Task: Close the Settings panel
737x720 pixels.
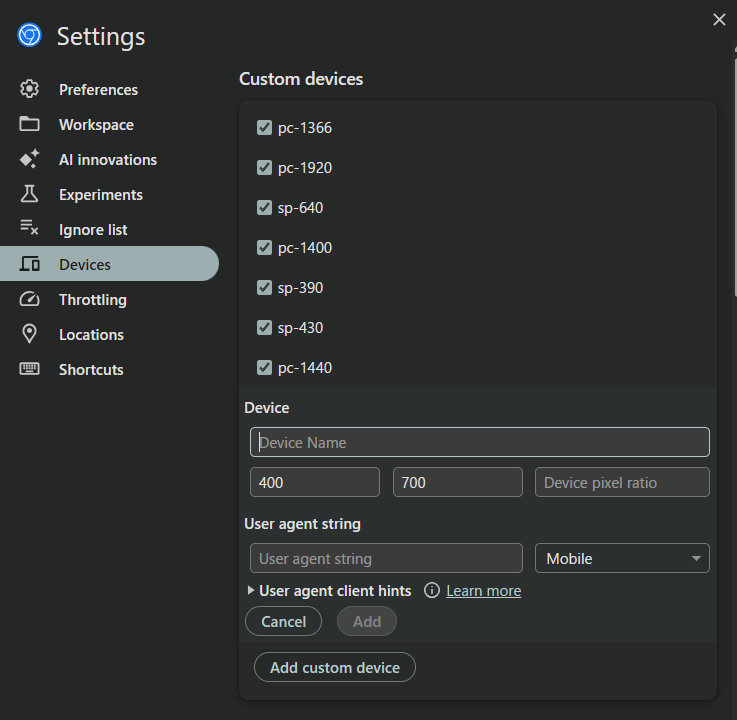Action: pos(719,20)
